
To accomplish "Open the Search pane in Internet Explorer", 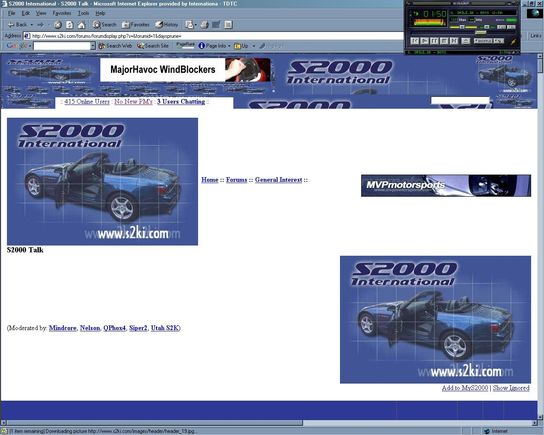I will coord(104,25).
